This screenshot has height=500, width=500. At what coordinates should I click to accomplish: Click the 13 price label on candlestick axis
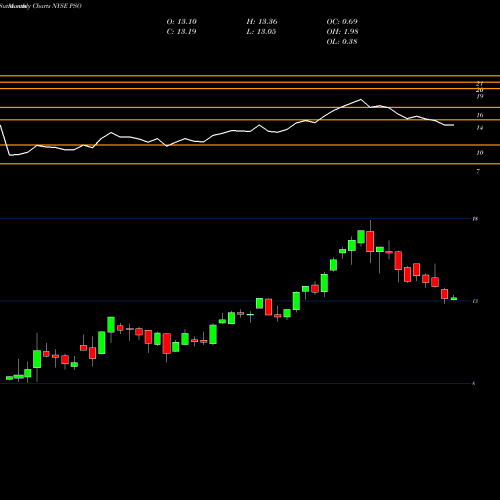[475, 301]
